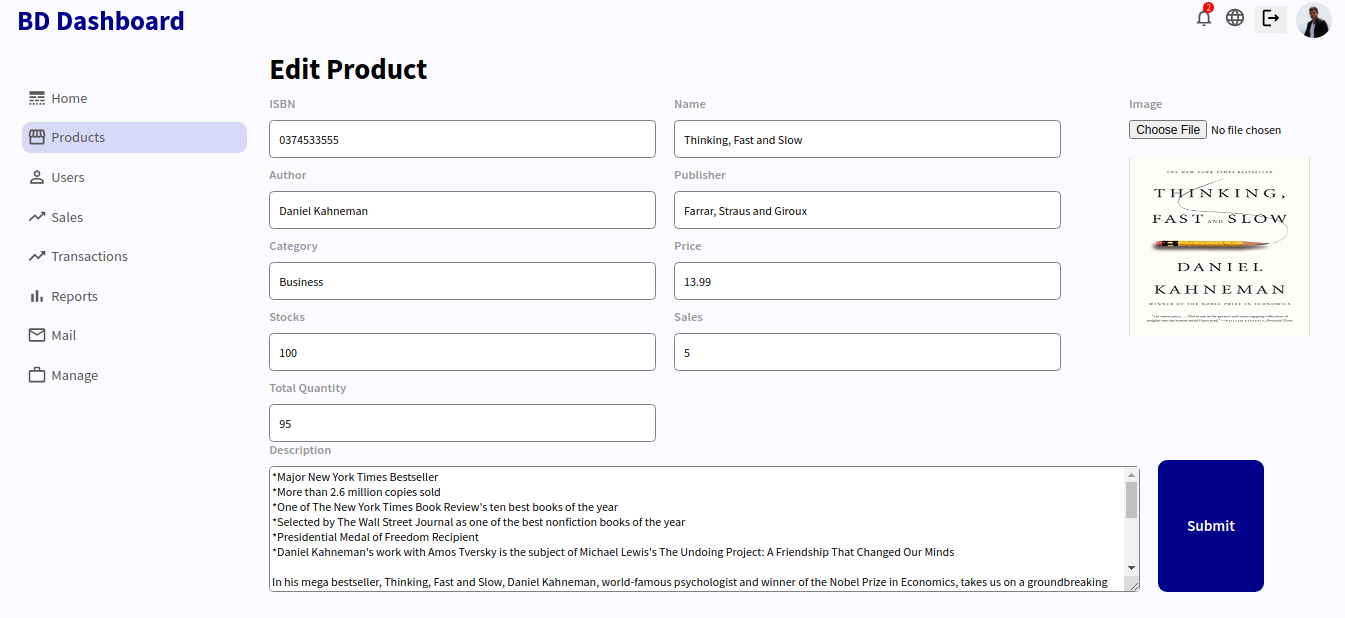Click the globe language icon
Screen dimensions: 1345x618
[x=1235, y=17]
